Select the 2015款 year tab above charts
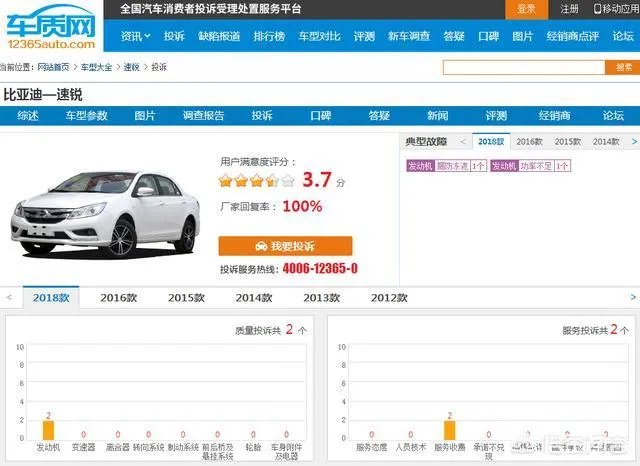640x466 pixels. (186, 298)
